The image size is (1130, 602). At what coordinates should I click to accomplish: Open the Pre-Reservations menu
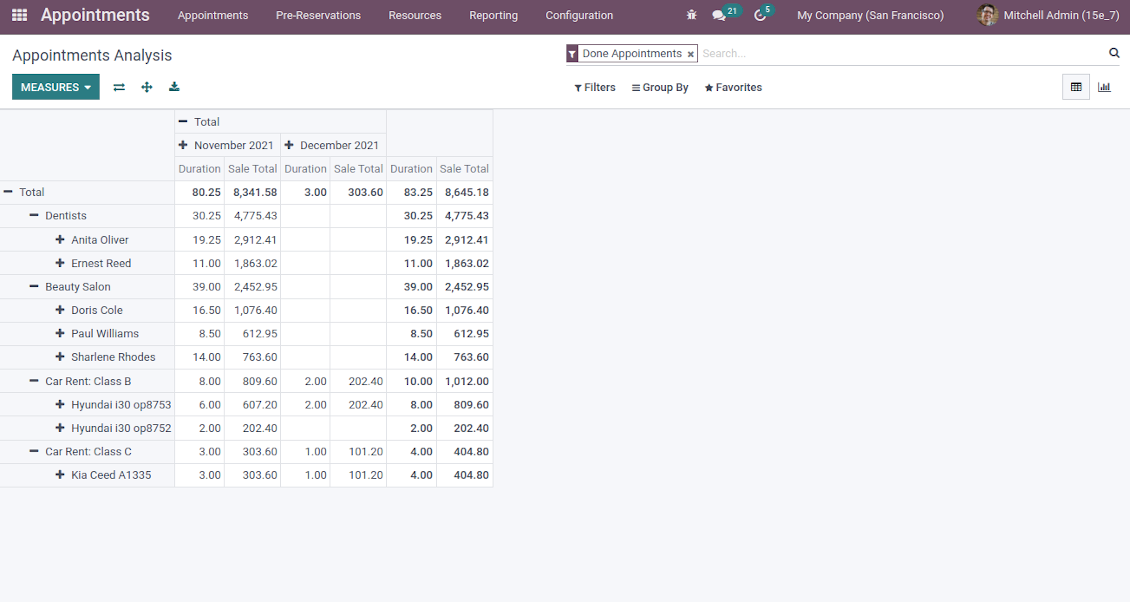[318, 15]
